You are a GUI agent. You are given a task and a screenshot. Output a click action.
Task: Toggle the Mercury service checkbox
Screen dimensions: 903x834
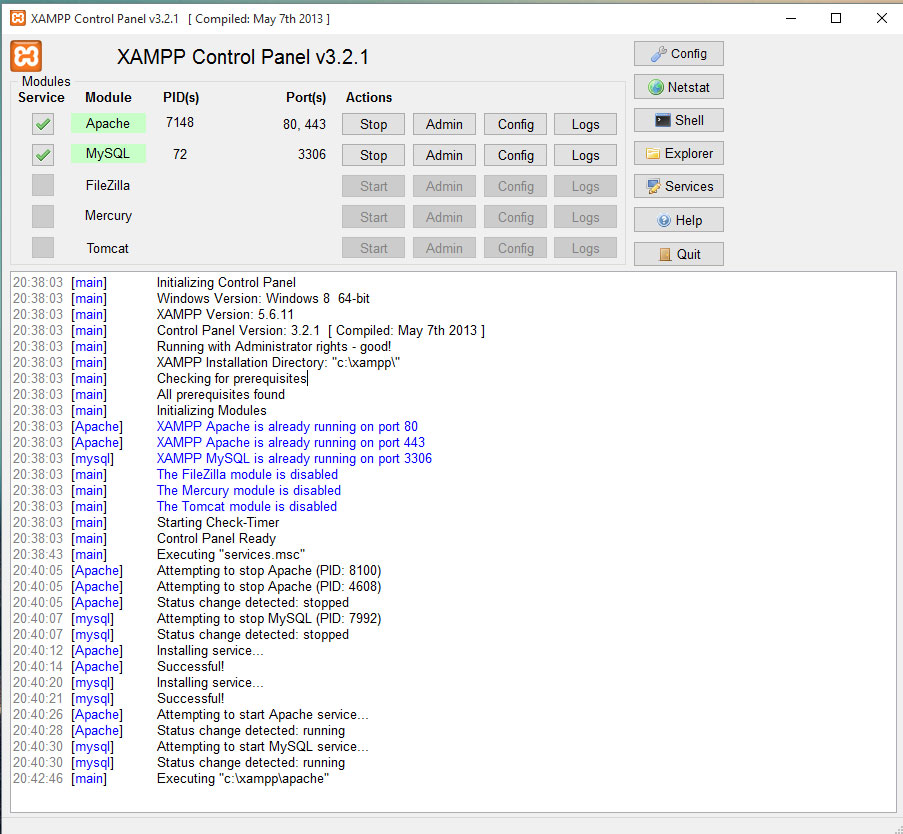point(43,217)
